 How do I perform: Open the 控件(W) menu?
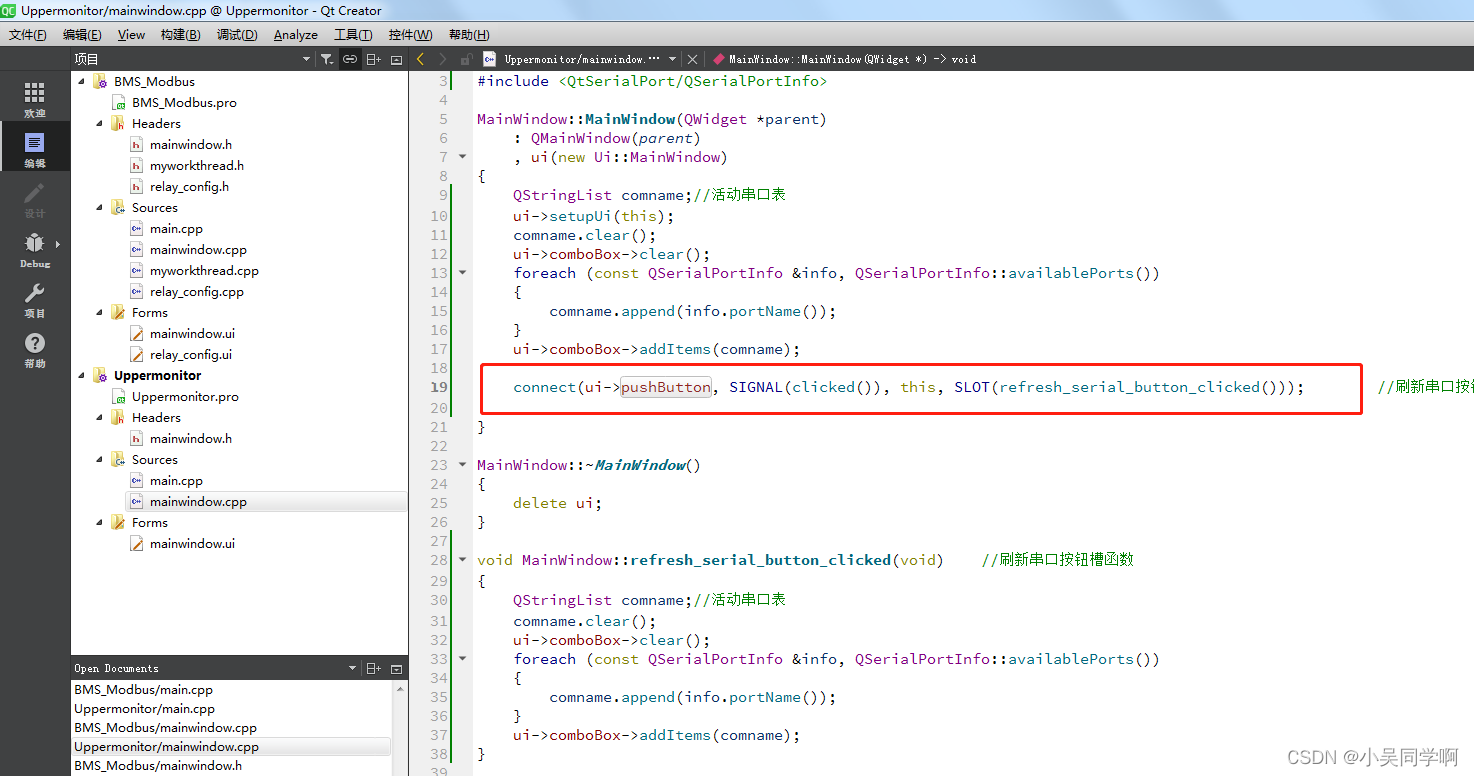coord(410,34)
